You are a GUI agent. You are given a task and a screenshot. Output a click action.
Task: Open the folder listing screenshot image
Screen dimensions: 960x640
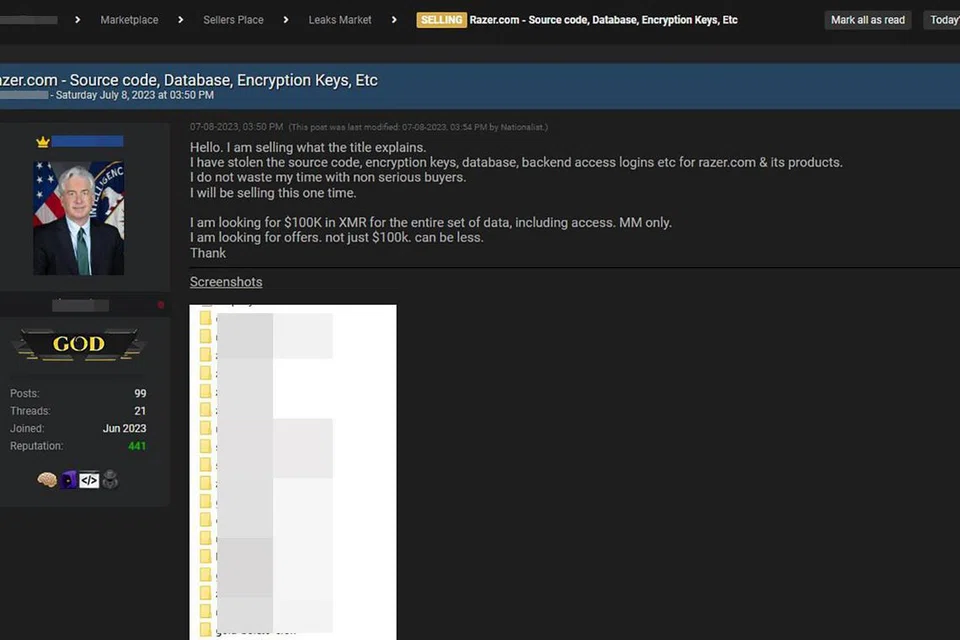[293, 470]
